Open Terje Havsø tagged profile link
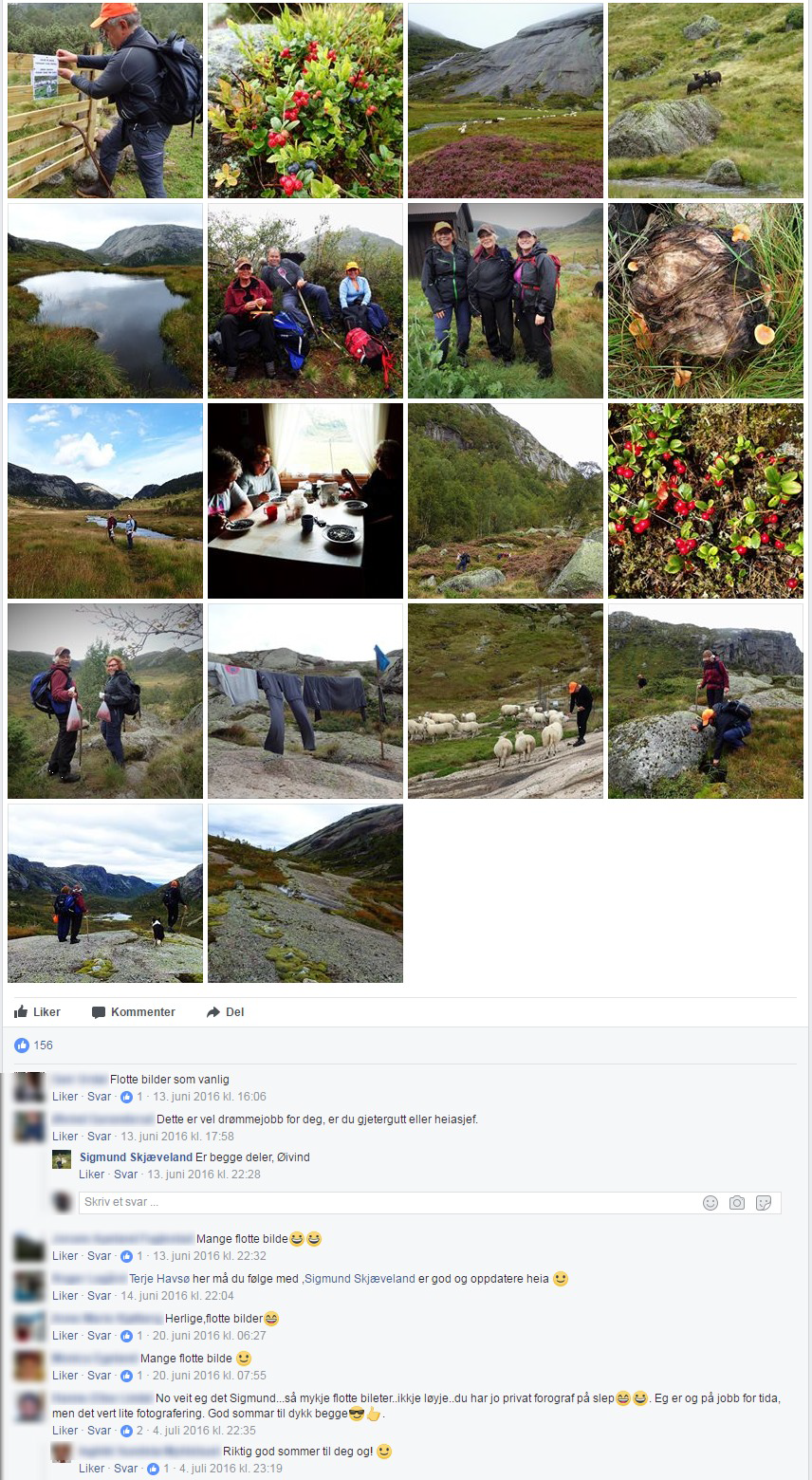Image resolution: width=812 pixels, height=1480 pixels. [x=159, y=1279]
